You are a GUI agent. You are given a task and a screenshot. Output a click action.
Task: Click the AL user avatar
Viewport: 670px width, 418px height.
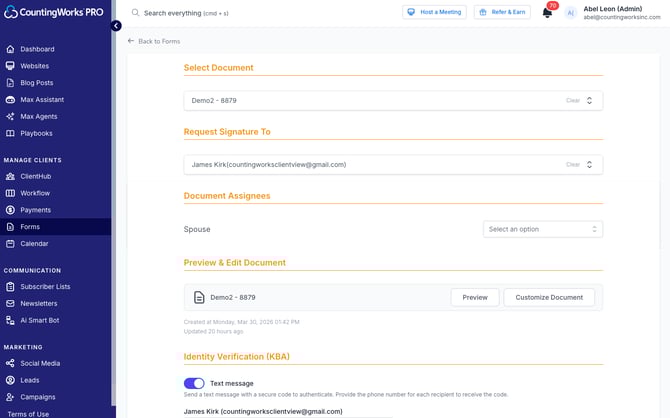(x=570, y=13)
